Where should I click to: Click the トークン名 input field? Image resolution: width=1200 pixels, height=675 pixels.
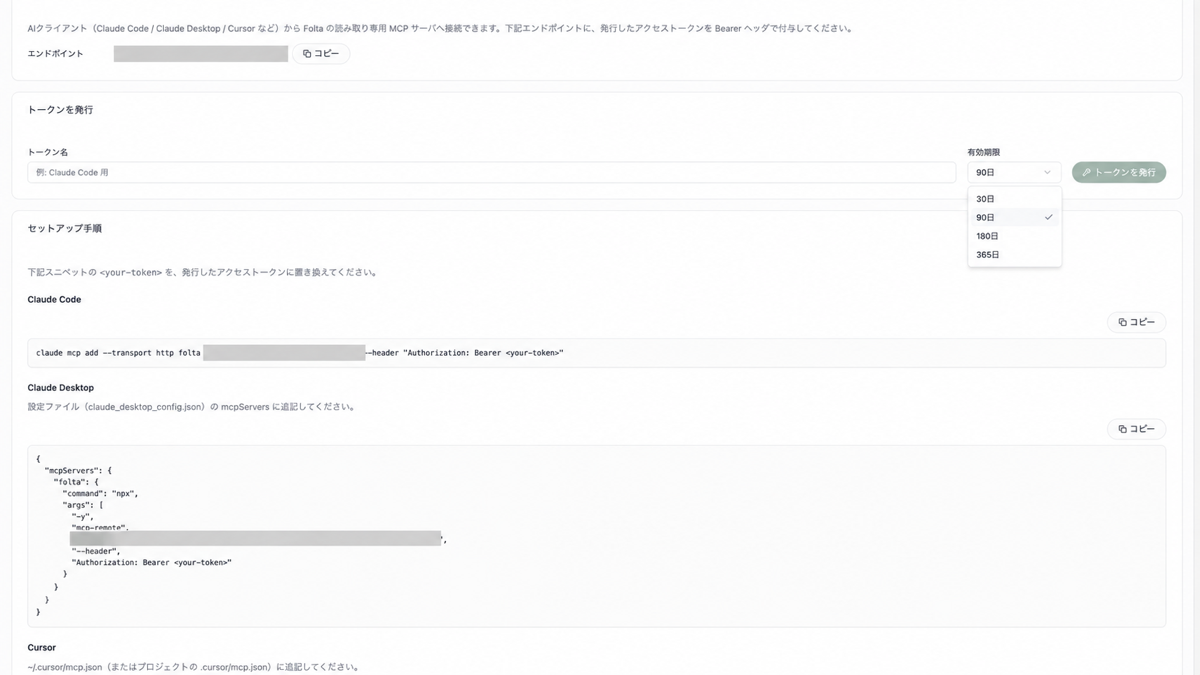click(x=491, y=172)
